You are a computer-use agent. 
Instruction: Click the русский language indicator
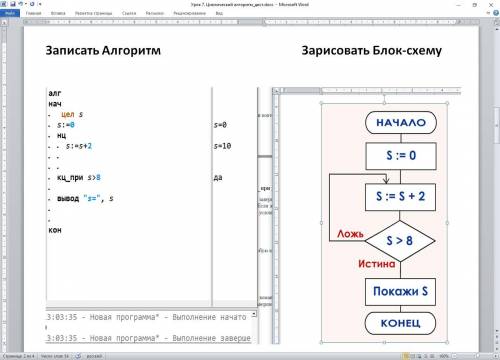94,356
